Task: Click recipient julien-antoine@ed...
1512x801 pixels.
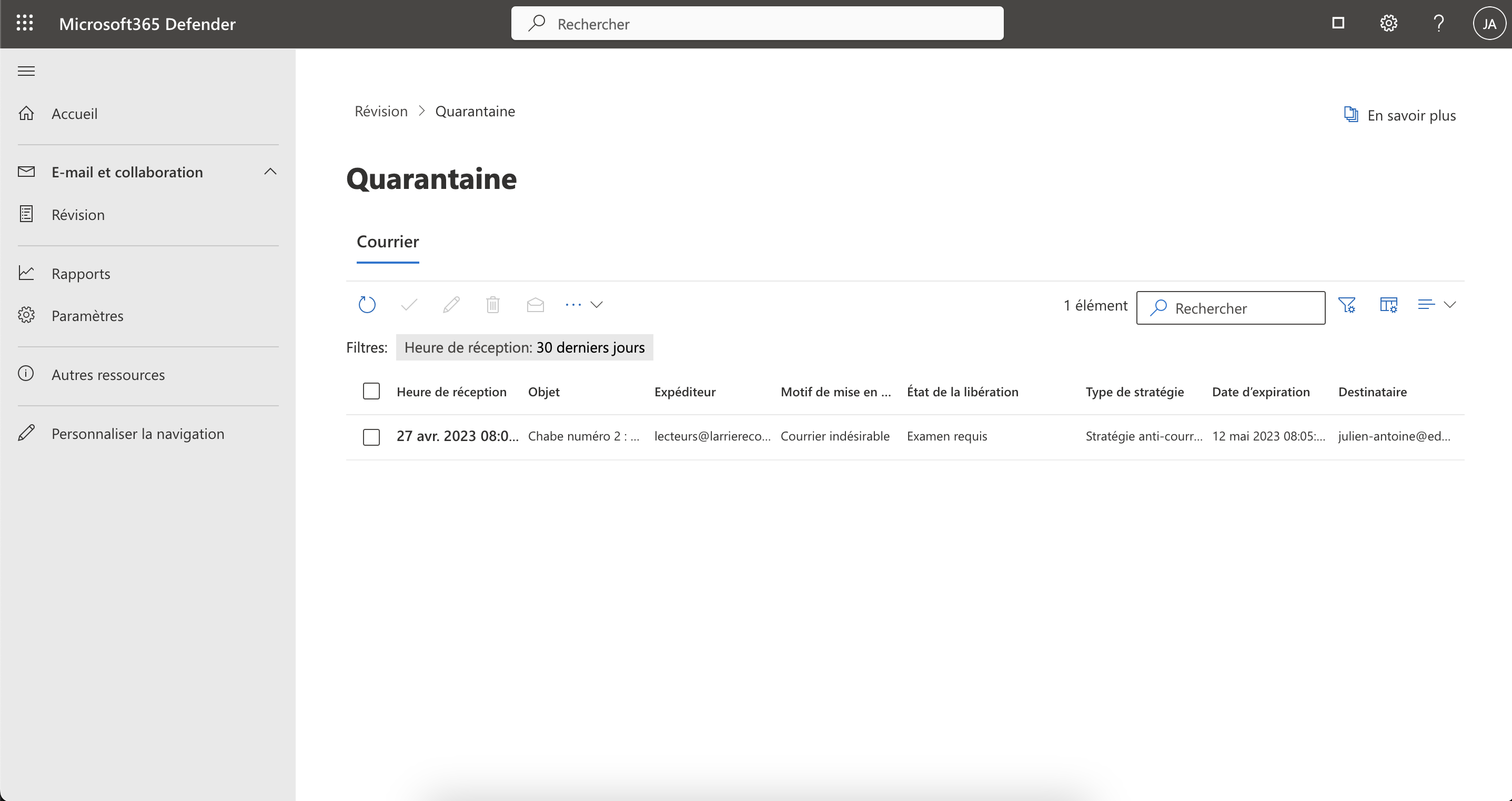Action: [1394, 436]
